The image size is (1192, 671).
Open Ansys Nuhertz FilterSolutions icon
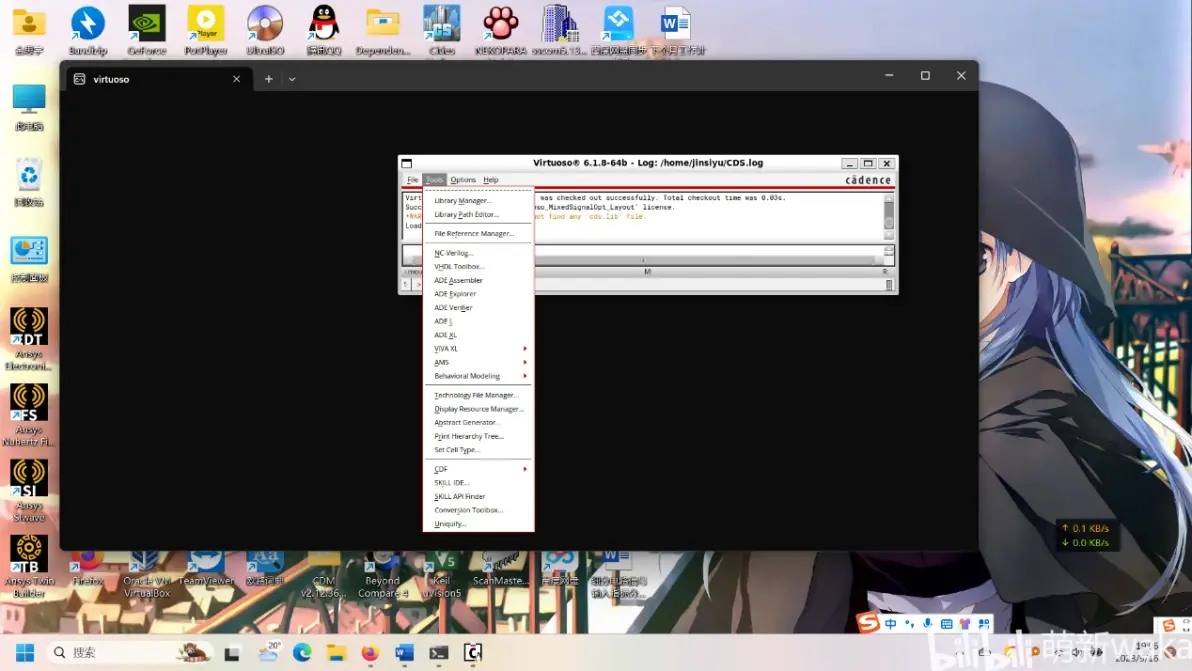(29, 415)
